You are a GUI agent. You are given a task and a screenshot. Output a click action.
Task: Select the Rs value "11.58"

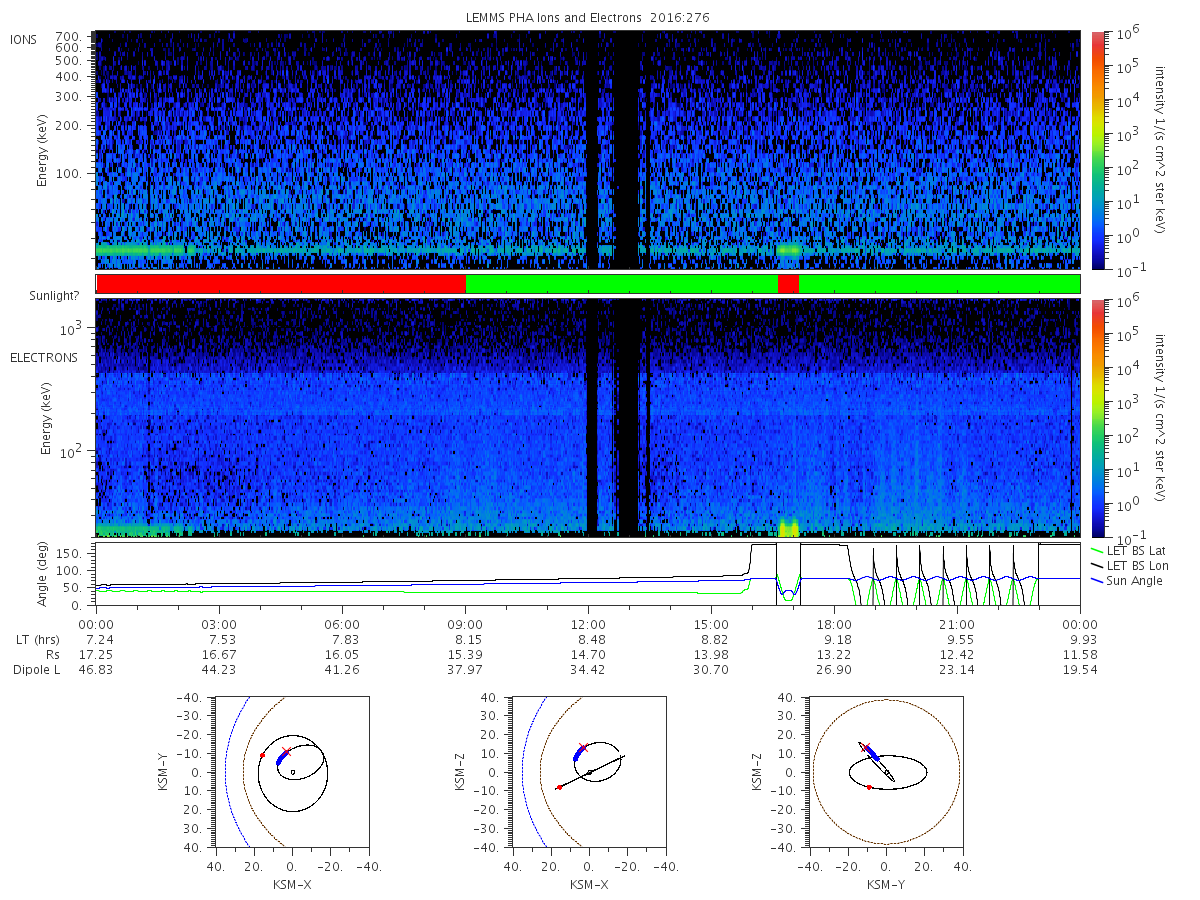pyautogui.click(x=1080, y=654)
